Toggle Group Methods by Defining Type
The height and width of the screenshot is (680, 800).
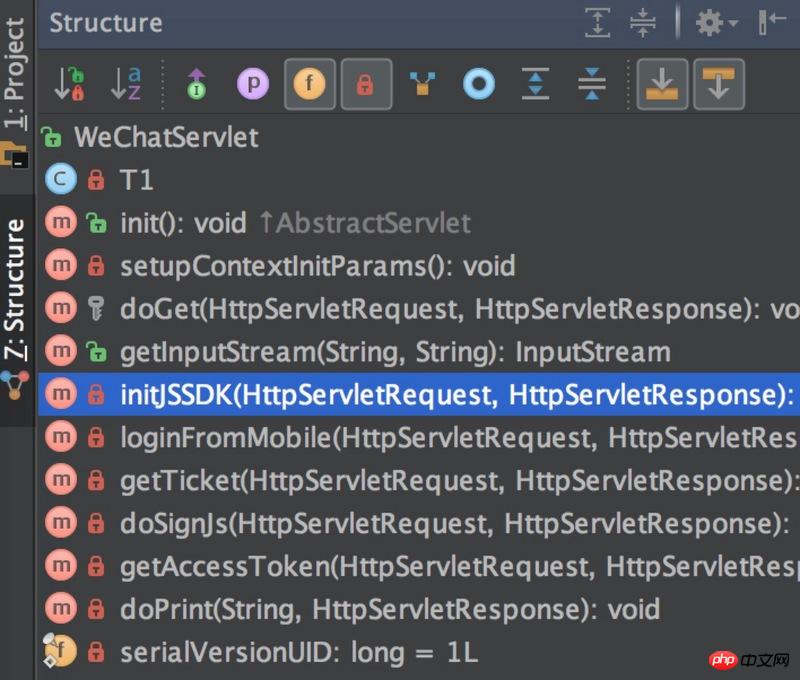click(x=422, y=84)
